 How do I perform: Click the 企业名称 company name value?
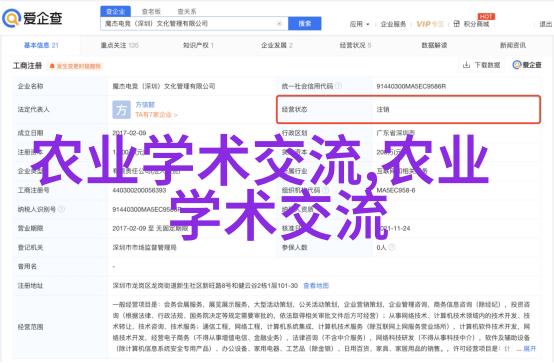(164, 86)
